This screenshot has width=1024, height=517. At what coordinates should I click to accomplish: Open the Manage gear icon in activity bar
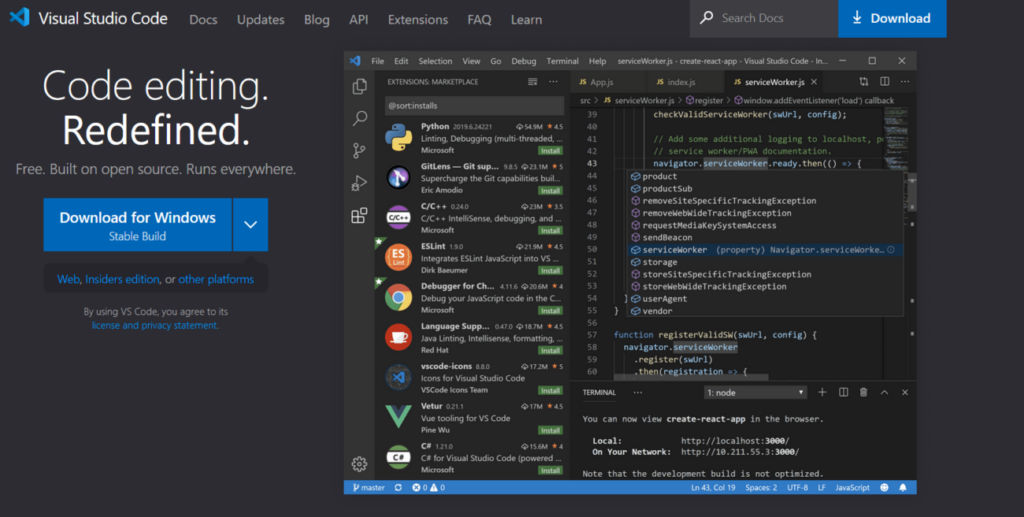click(x=359, y=463)
